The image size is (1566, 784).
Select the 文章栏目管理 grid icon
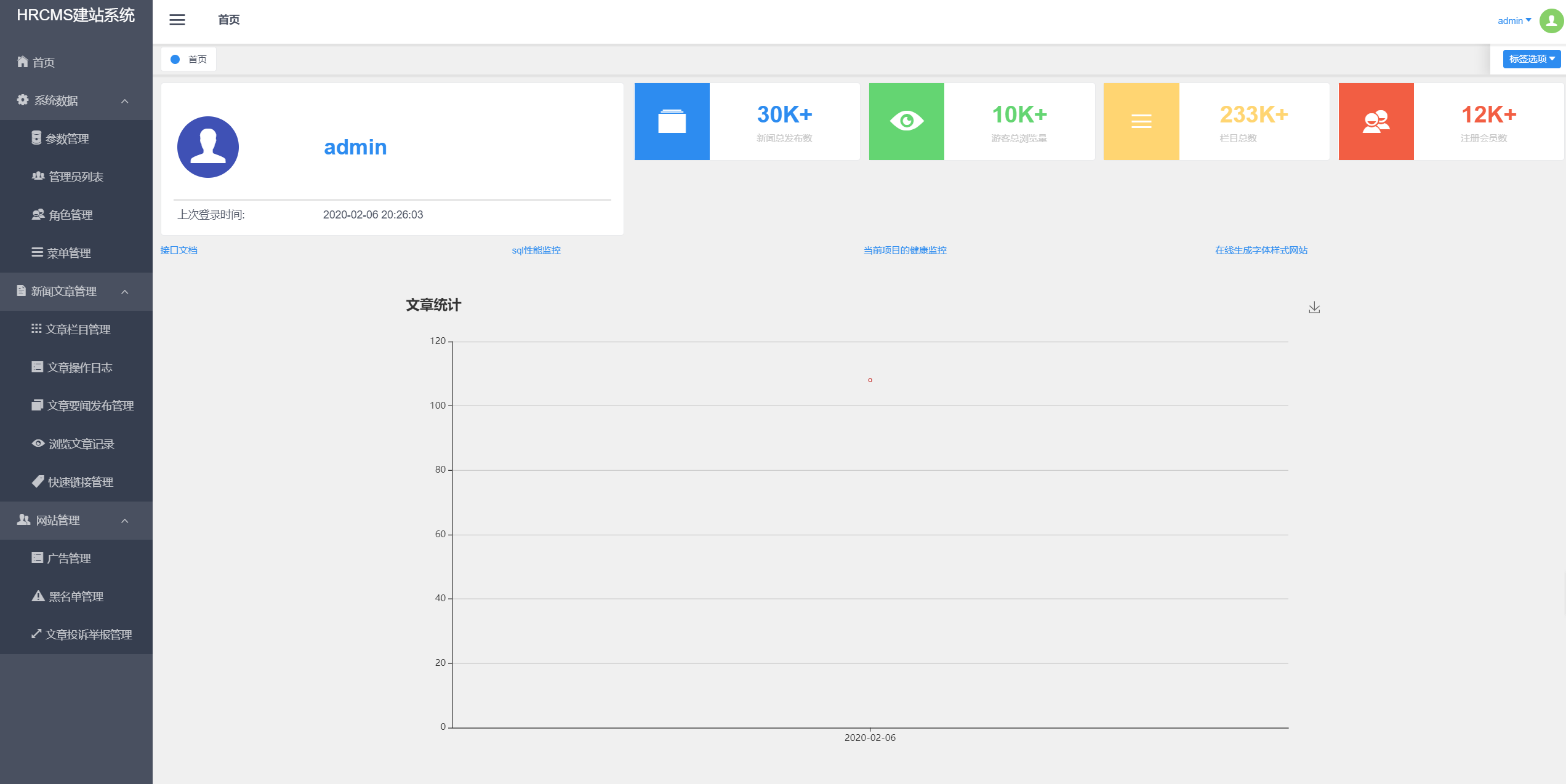coord(36,329)
